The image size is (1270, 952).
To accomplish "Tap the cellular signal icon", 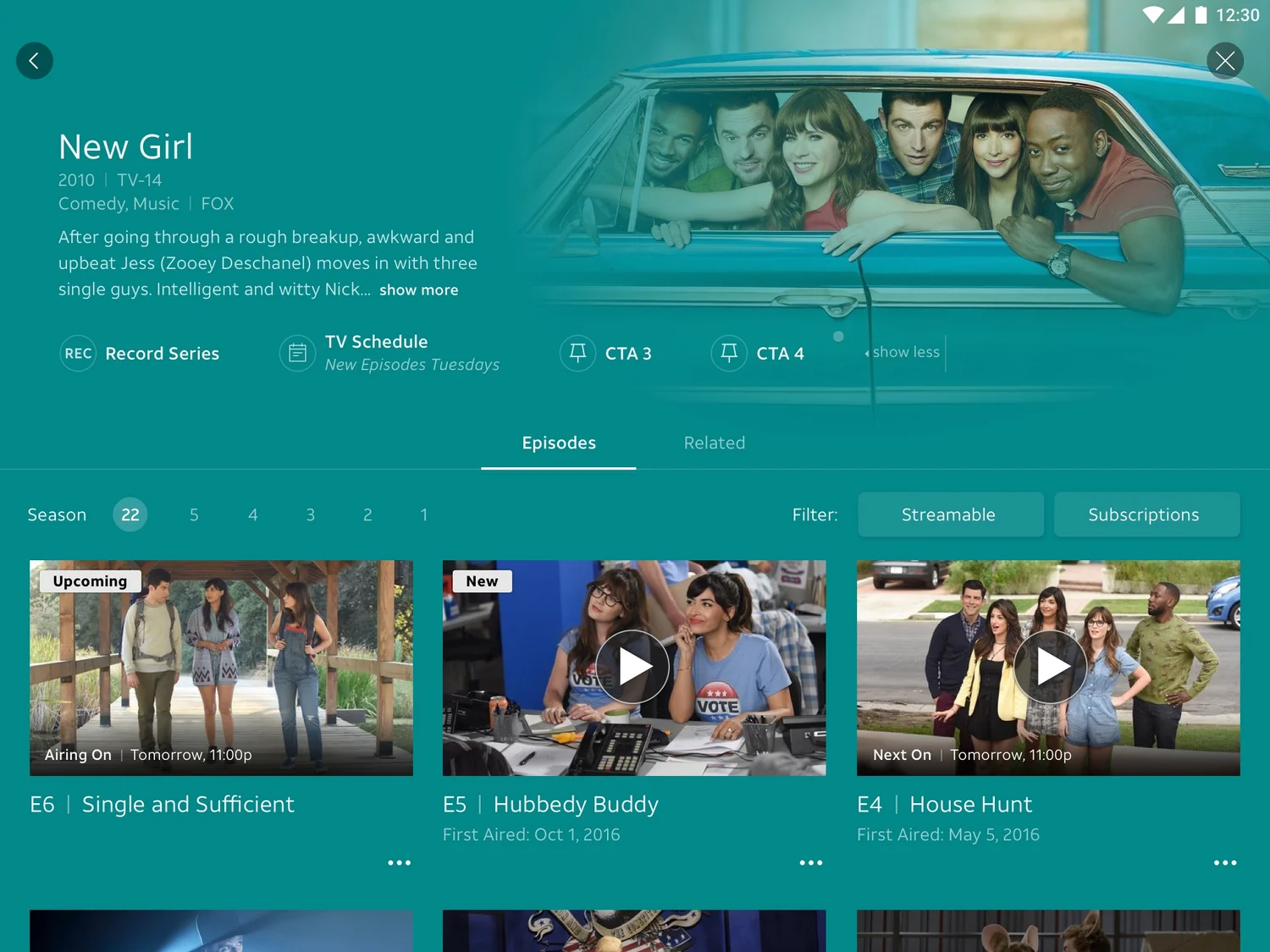I will (1176, 14).
